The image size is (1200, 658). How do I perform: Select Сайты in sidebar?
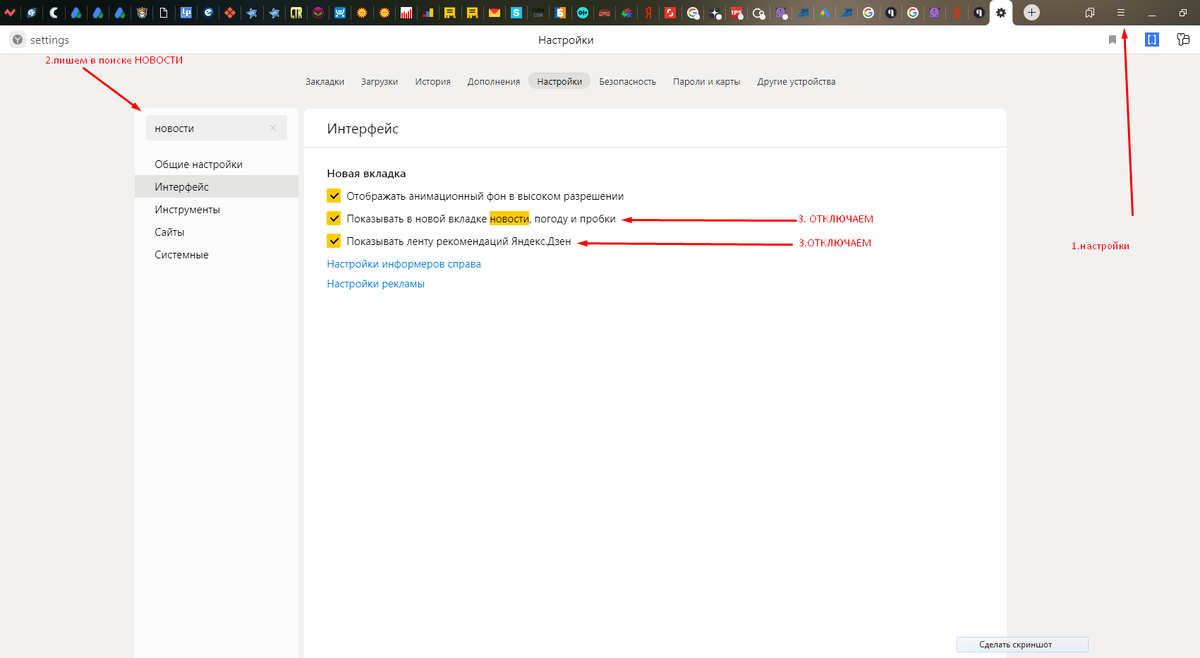[x=216, y=232]
